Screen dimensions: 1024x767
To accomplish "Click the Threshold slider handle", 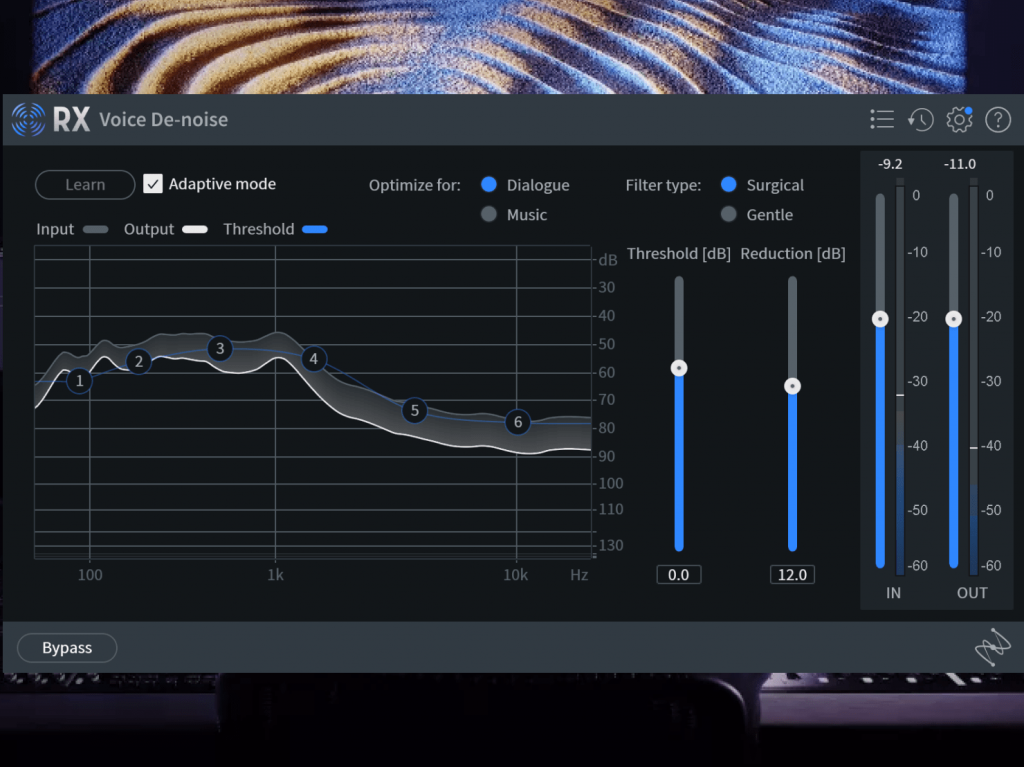I will point(679,368).
